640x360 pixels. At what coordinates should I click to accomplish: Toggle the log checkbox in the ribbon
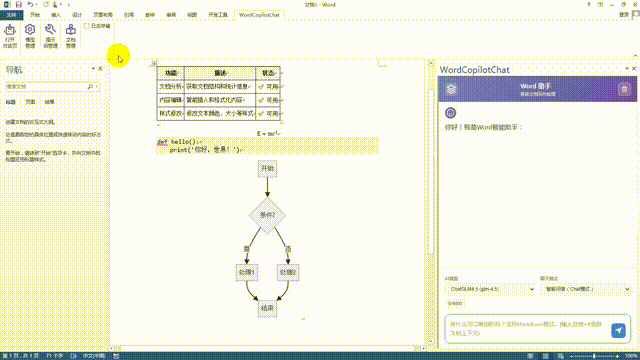click(x=87, y=26)
